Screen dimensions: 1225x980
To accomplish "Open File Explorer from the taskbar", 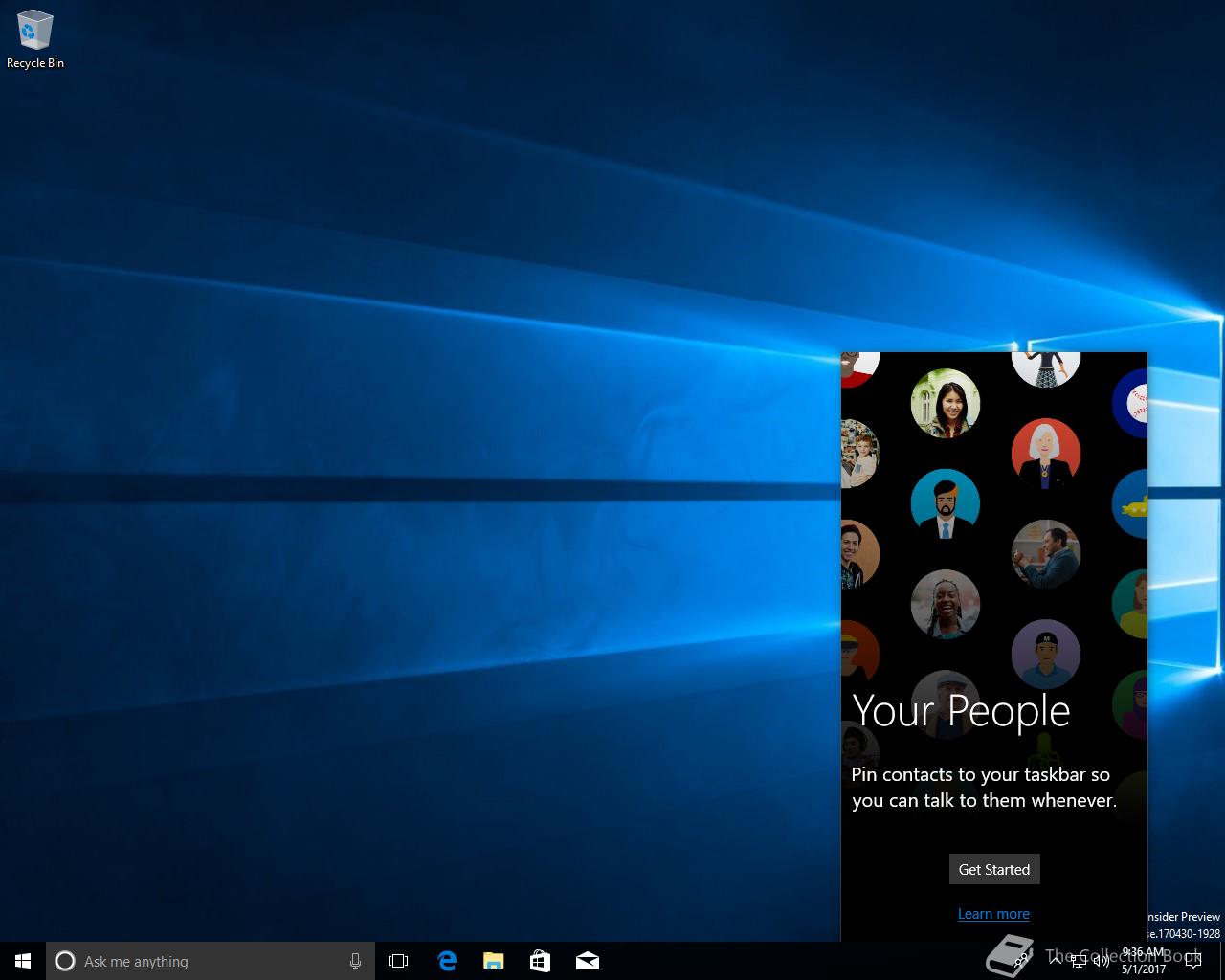I will [494, 961].
